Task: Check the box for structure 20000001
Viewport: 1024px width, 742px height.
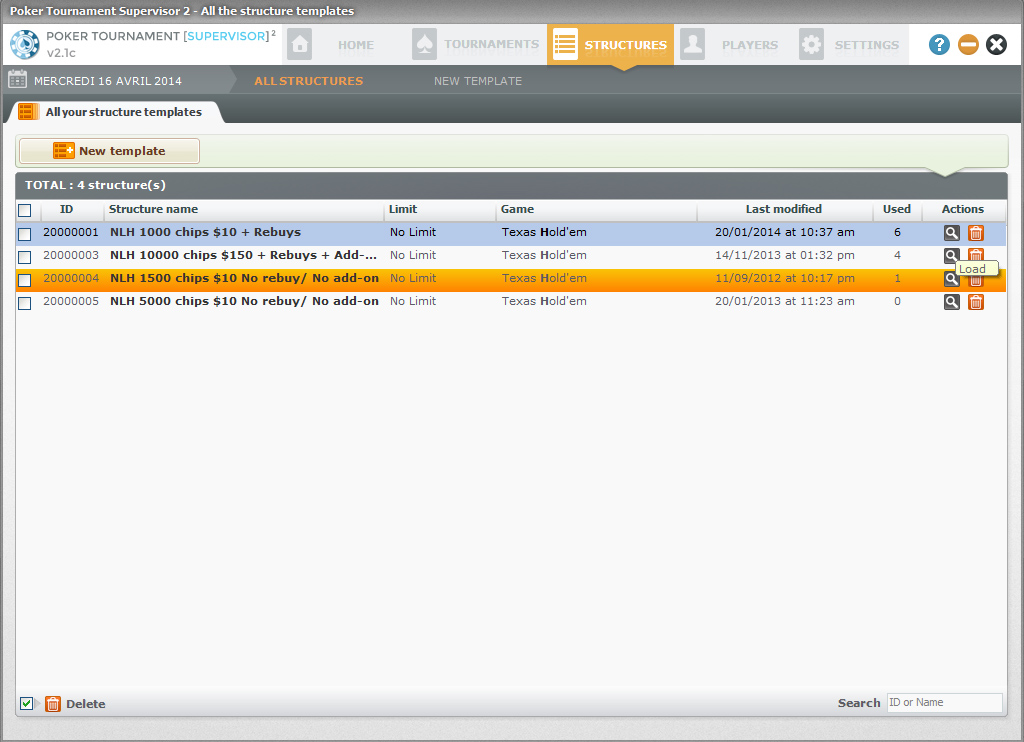Action: [x=25, y=233]
